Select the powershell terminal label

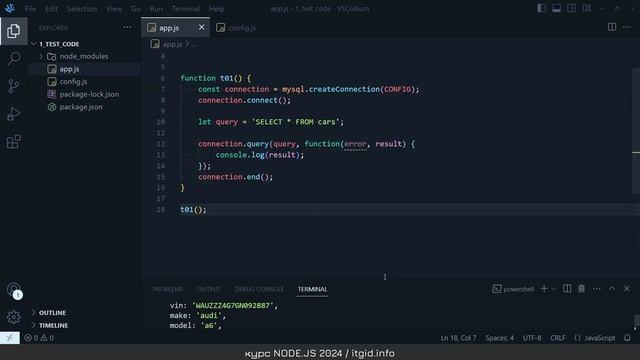[x=513, y=289]
